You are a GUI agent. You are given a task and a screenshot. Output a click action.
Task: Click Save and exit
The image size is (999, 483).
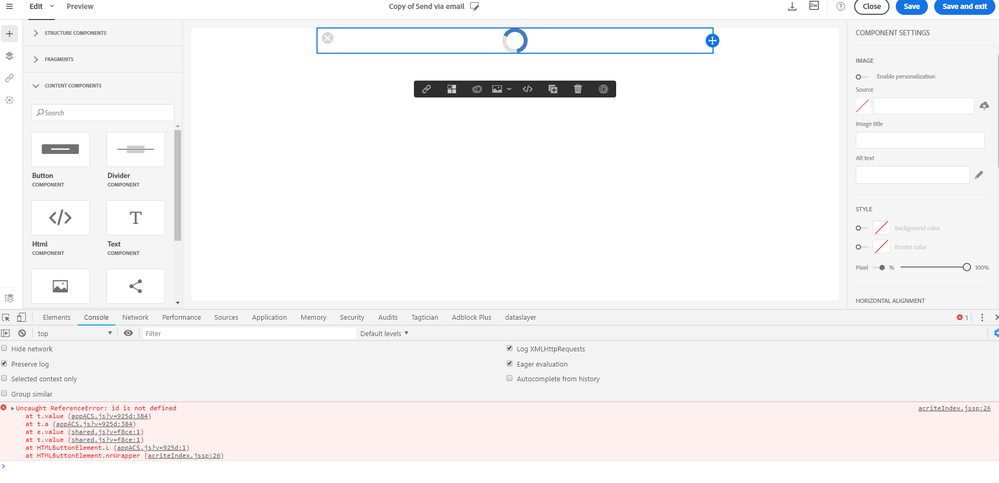(x=967, y=6)
